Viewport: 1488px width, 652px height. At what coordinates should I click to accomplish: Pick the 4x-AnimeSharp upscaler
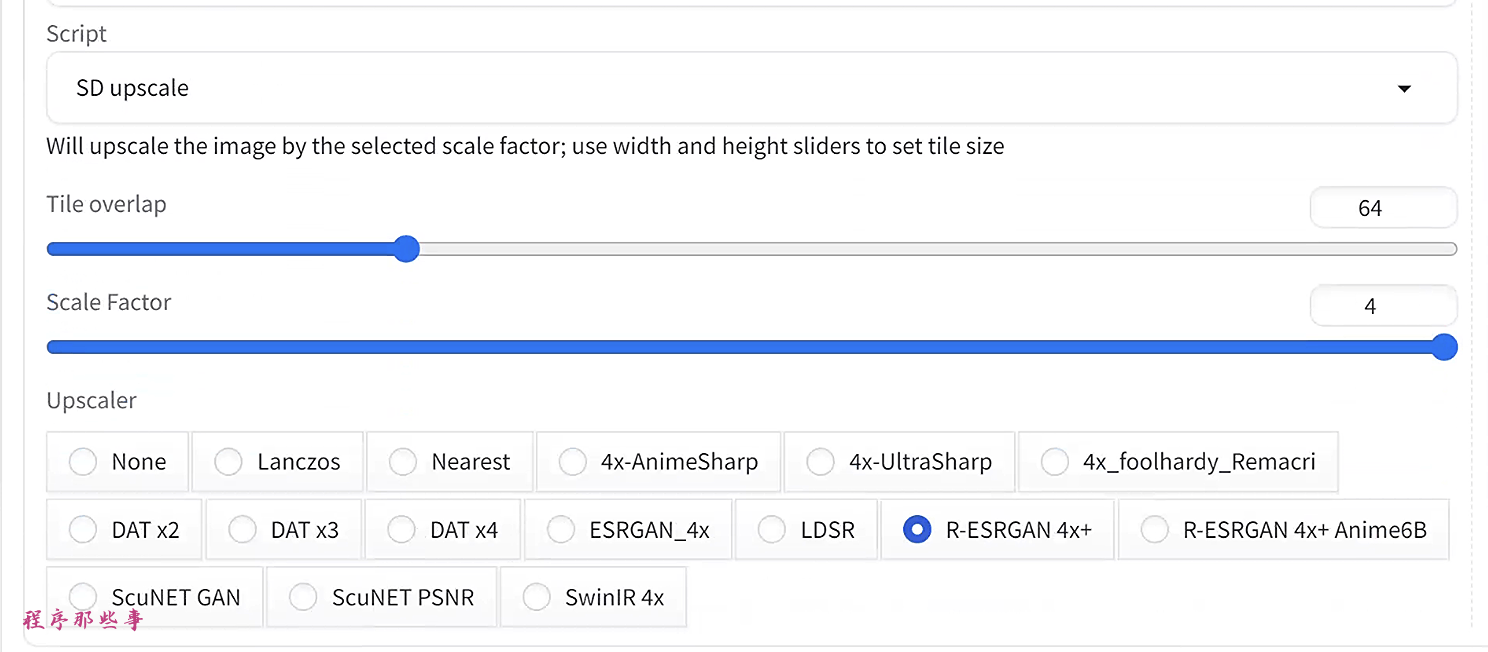pos(573,462)
